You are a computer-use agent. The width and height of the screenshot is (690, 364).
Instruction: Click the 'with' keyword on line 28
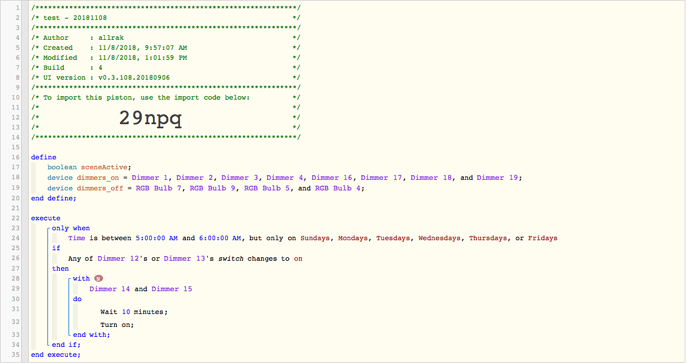coord(81,279)
